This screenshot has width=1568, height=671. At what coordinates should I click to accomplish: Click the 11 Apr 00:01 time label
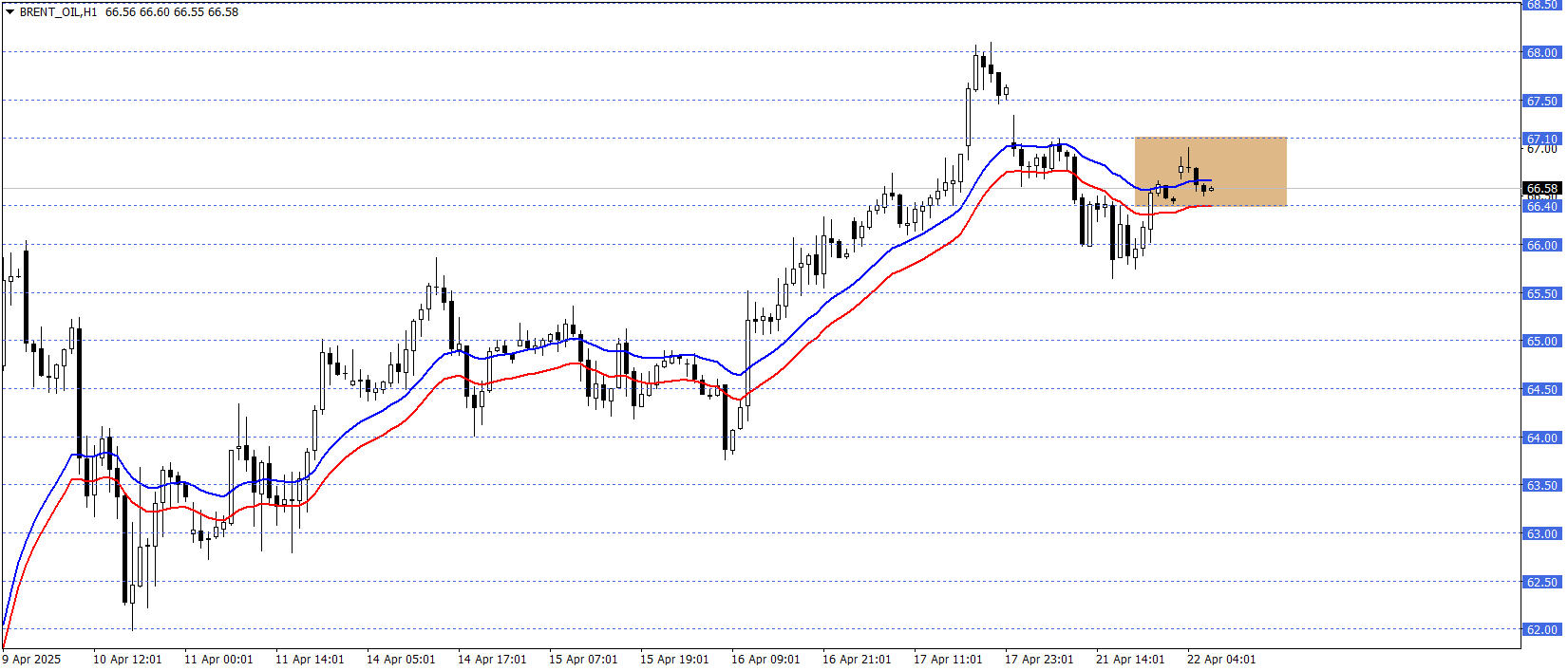tap(218, 659)
